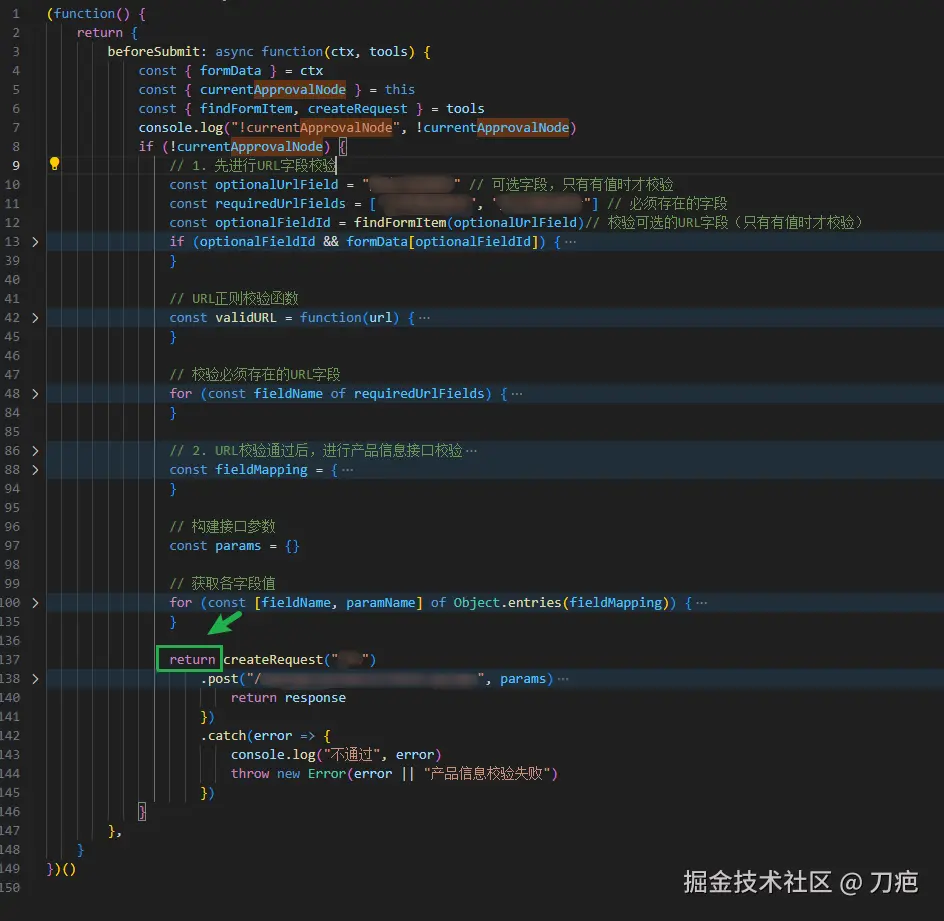Click the highlighted closing brace on line 146

(142, 812)
